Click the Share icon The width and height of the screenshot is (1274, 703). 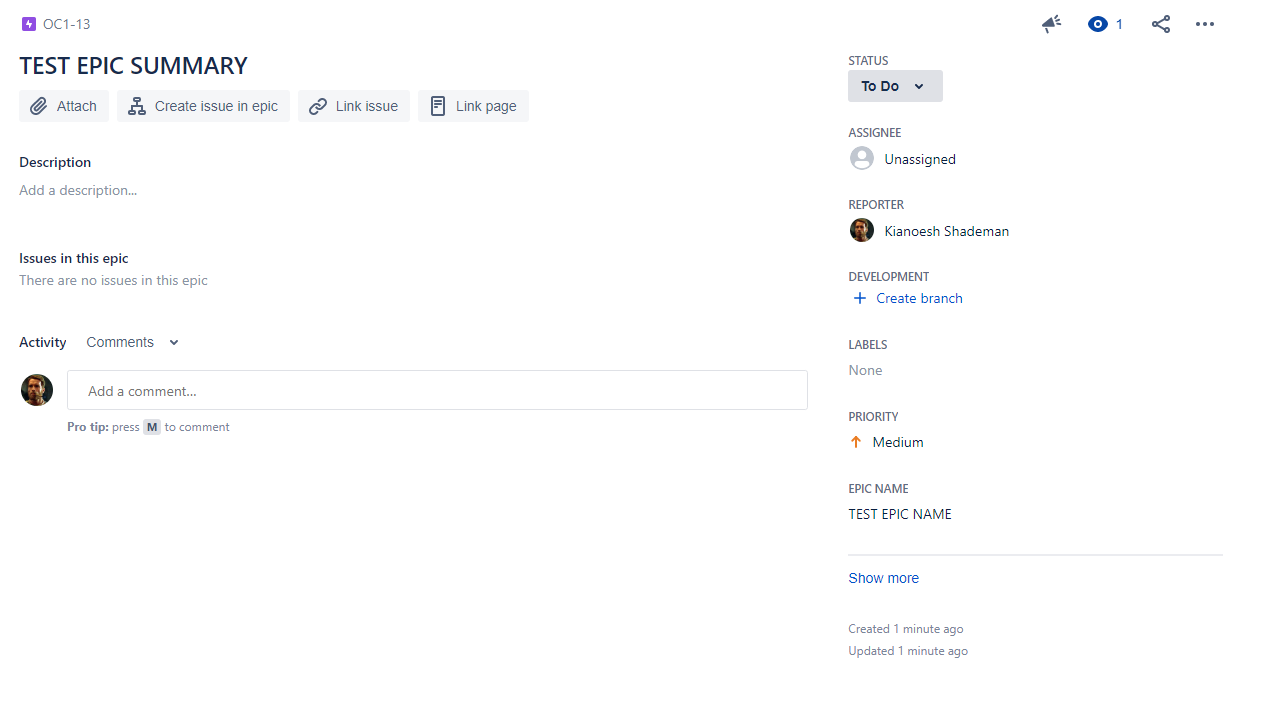click(1160, 24)
